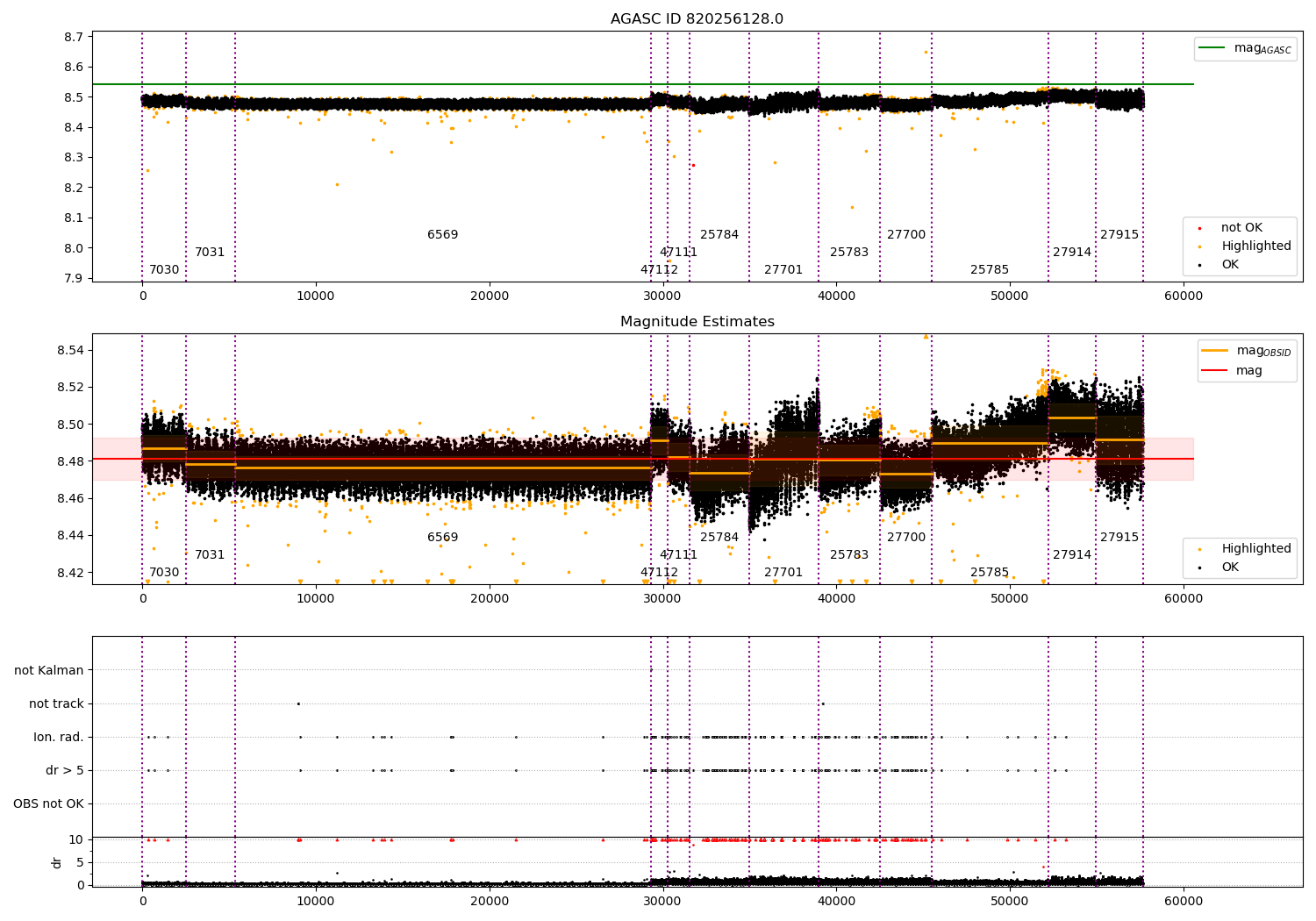Select the red 'mag' legend entry

(1233, 371)
